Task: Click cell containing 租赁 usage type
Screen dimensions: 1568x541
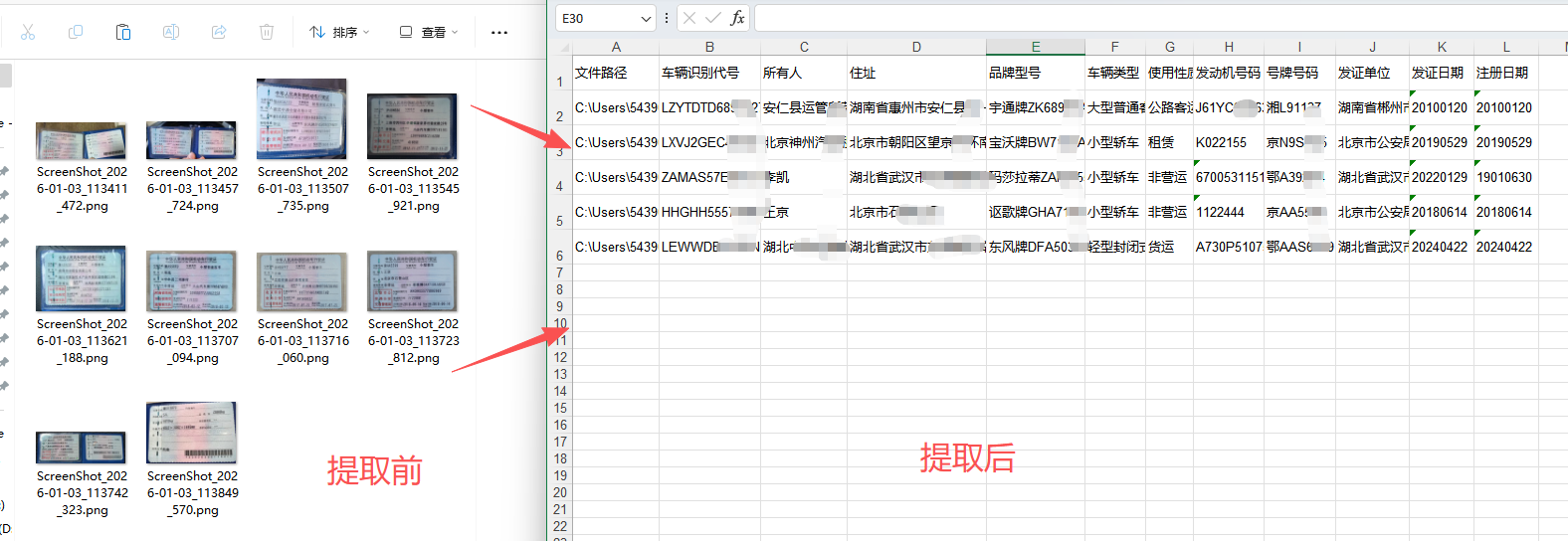Action: click(1170, 142)
